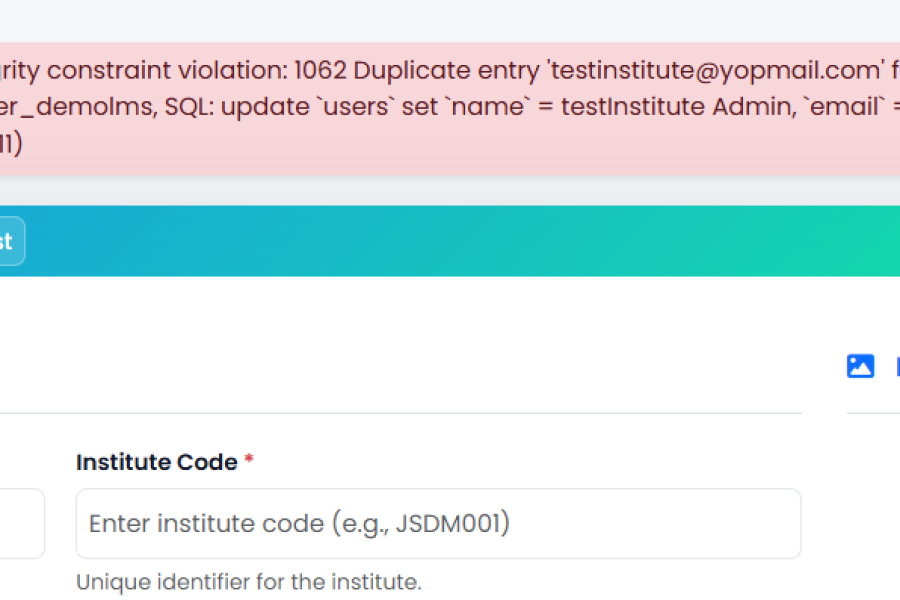Click the 'Unique identifier for the institute' hint
The height and width of the screenshot is (600, 900).
tap(249, 582)
